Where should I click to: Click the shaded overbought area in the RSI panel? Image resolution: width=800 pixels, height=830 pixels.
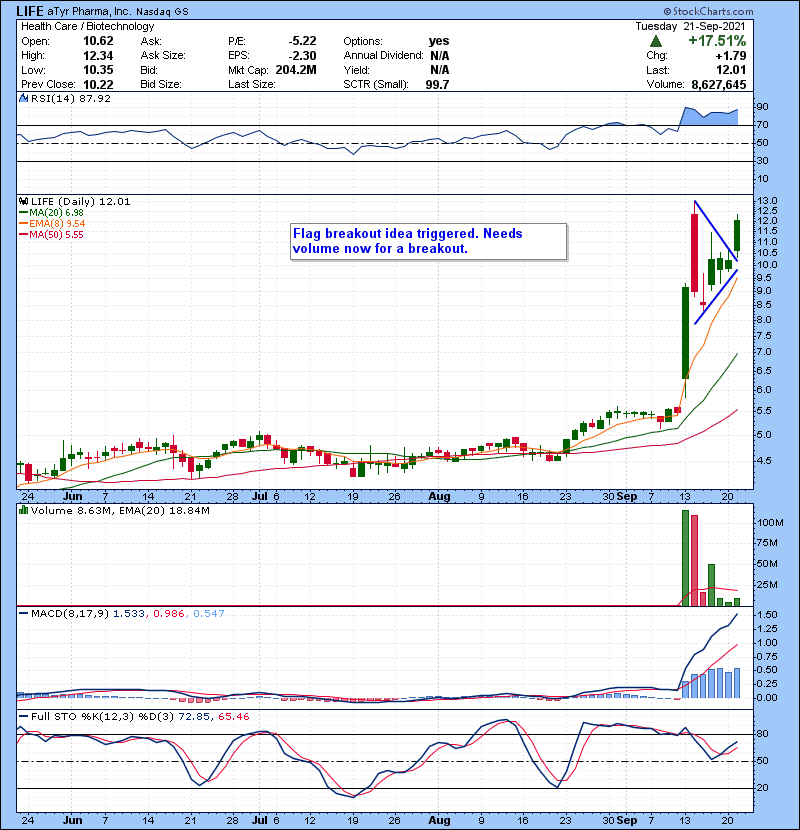[709, 116]
